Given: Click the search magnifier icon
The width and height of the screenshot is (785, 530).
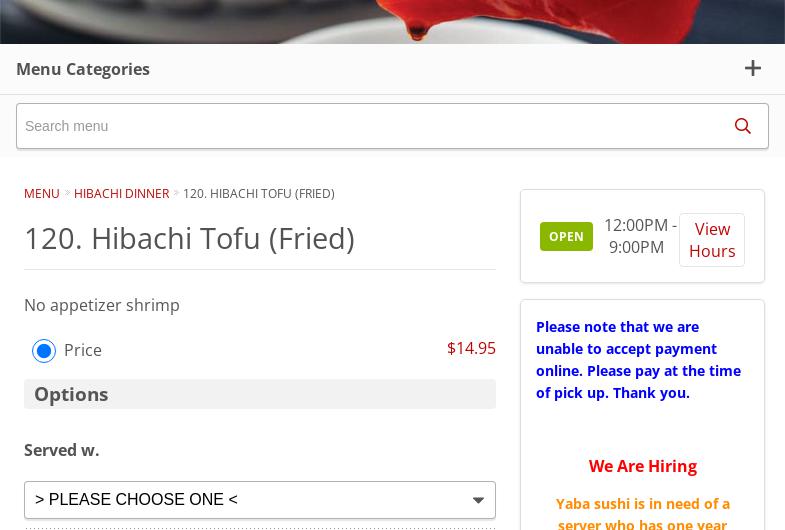Looking at the screenshot, I should pyautogui.click(x=742, y=126).
